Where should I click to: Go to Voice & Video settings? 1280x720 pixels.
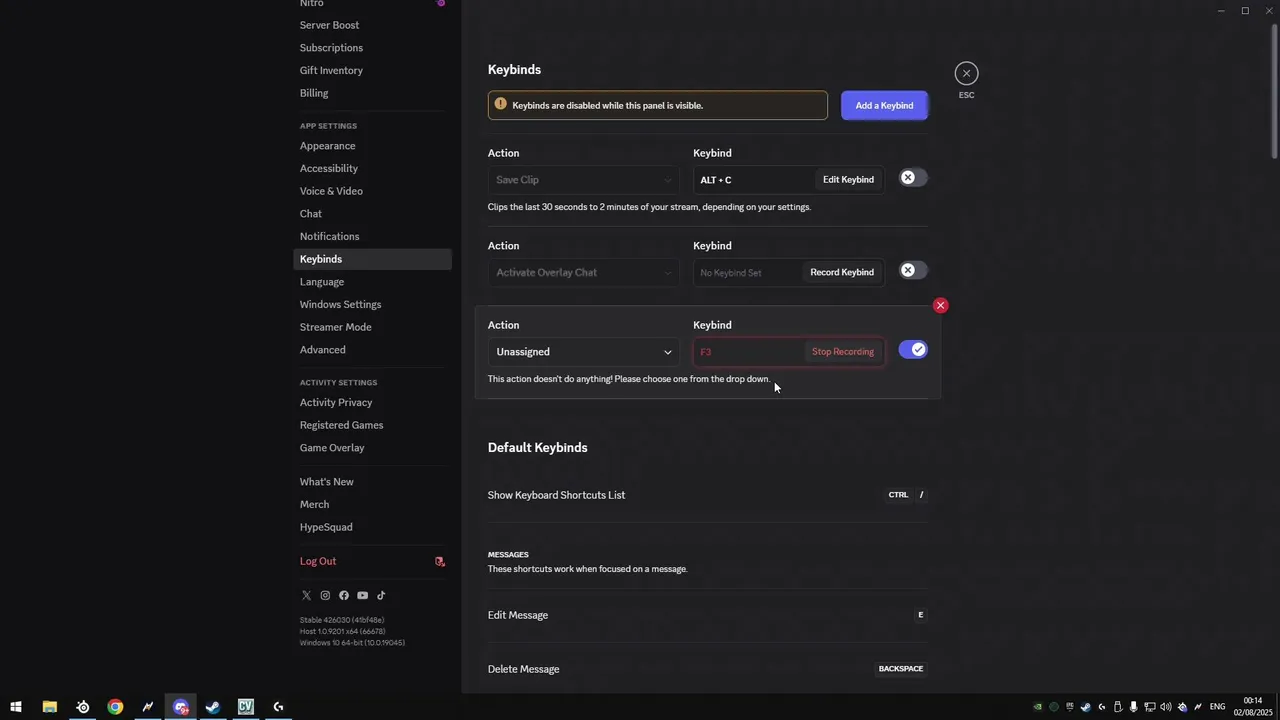pyautogui.click(x=331, y=191)
